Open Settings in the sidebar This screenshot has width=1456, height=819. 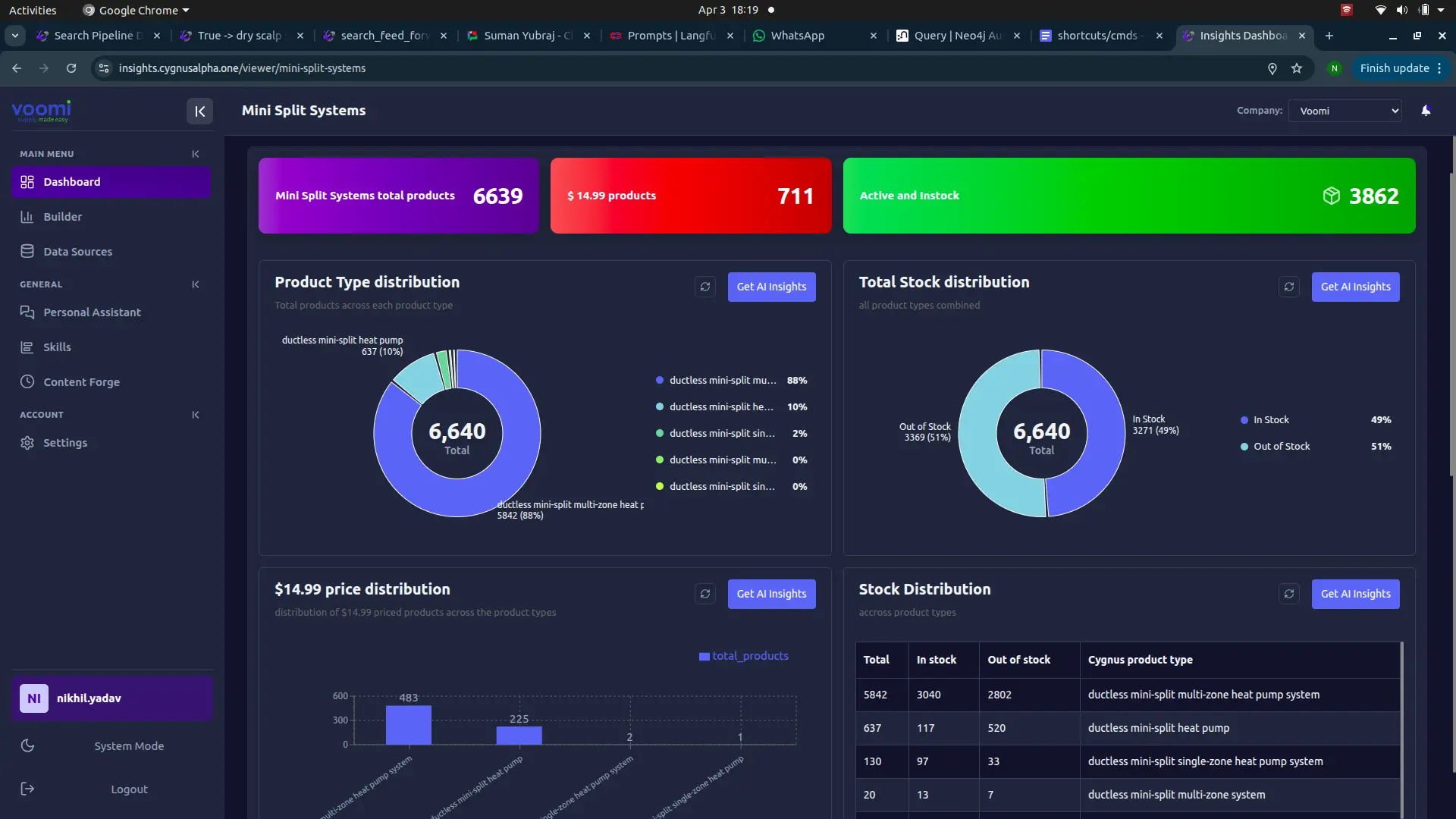111,443
